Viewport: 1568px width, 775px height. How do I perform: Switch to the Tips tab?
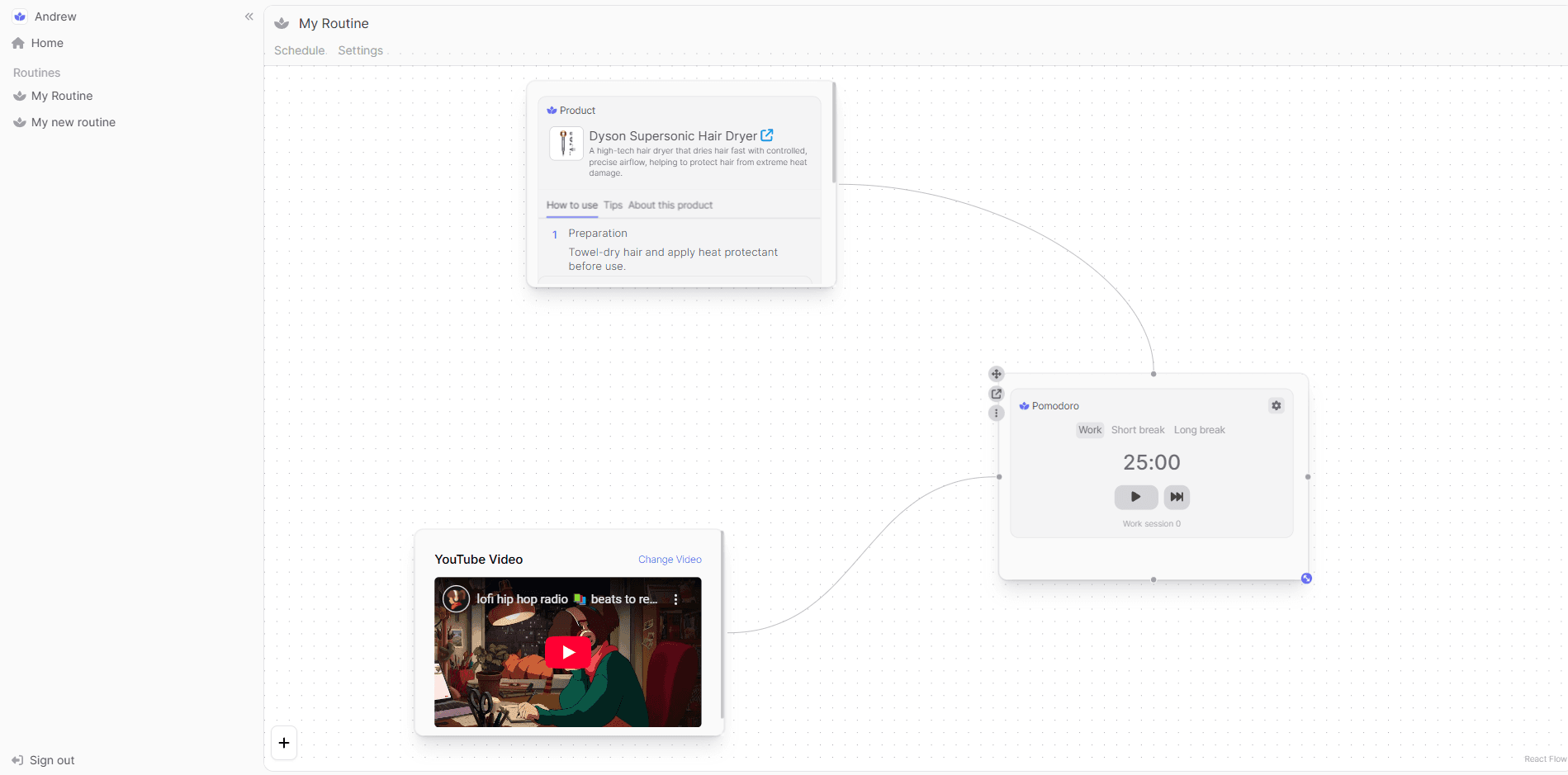613,206
